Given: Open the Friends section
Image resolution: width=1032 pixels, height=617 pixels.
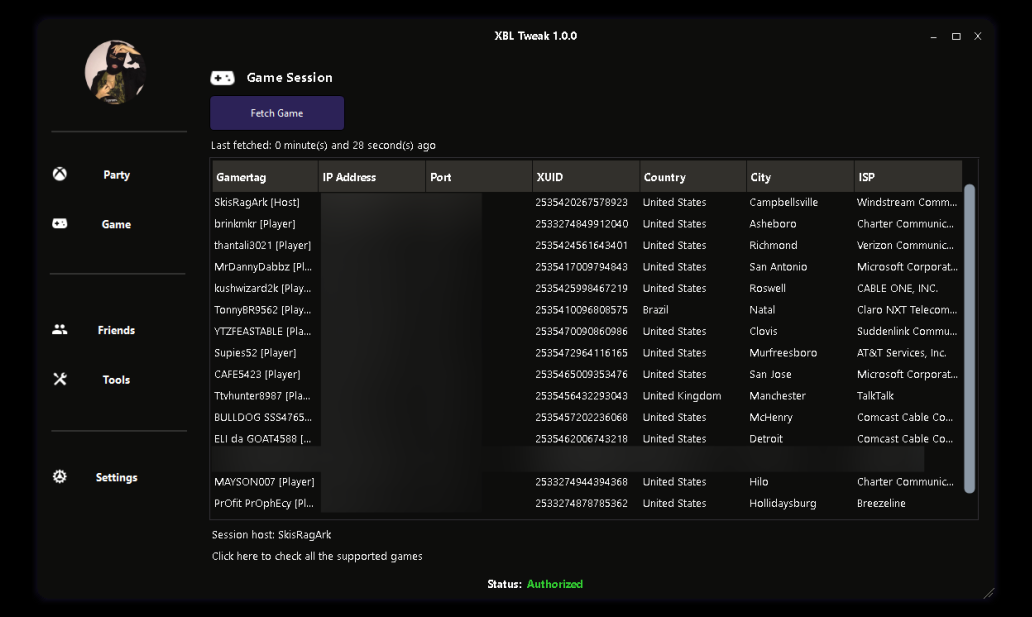Looking at the screenshot, I should pyautogui.click(x=116, y=330).
